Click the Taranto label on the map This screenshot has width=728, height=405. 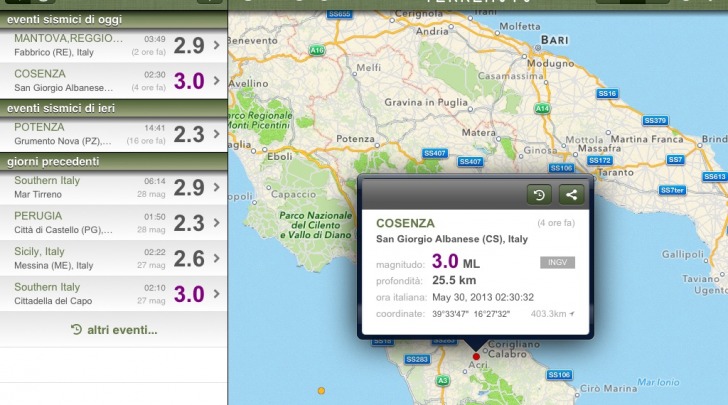[x=616, y=172]
